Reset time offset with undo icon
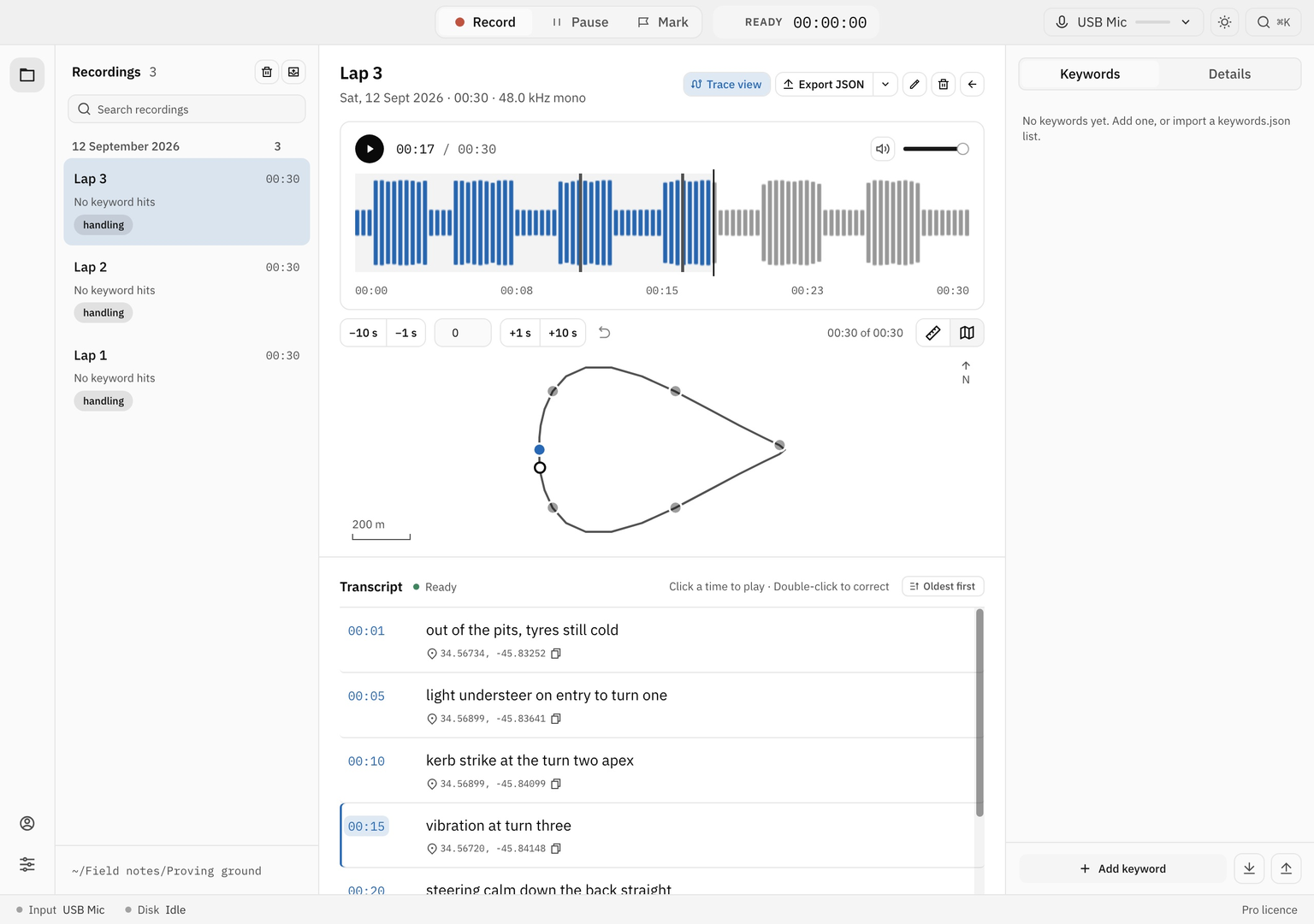The image size is (1314, 924). [x=604, y=333]
